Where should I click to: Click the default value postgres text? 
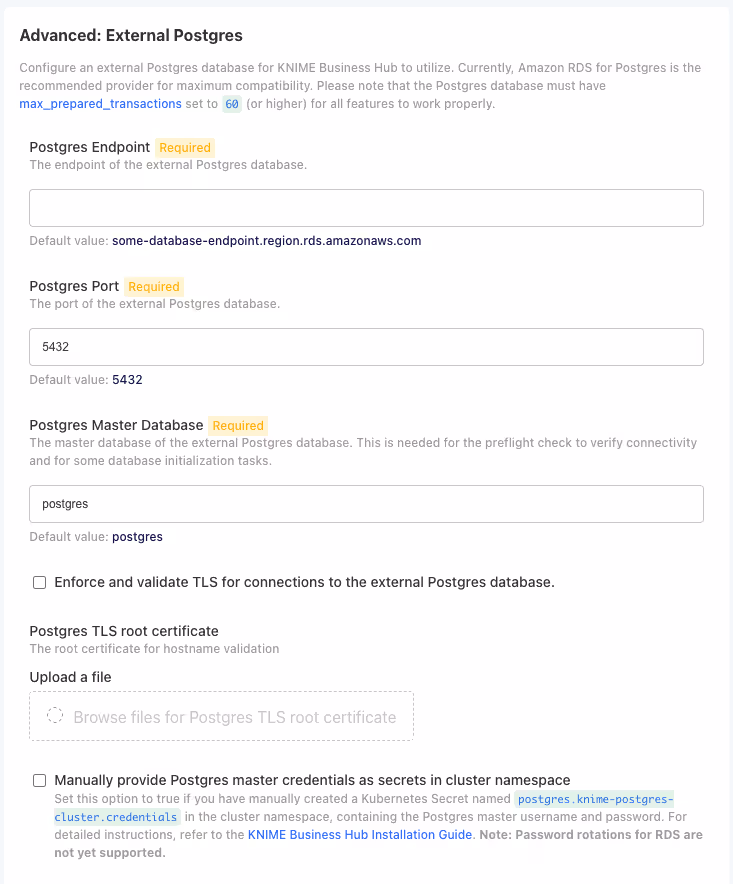tap(137, 537)
